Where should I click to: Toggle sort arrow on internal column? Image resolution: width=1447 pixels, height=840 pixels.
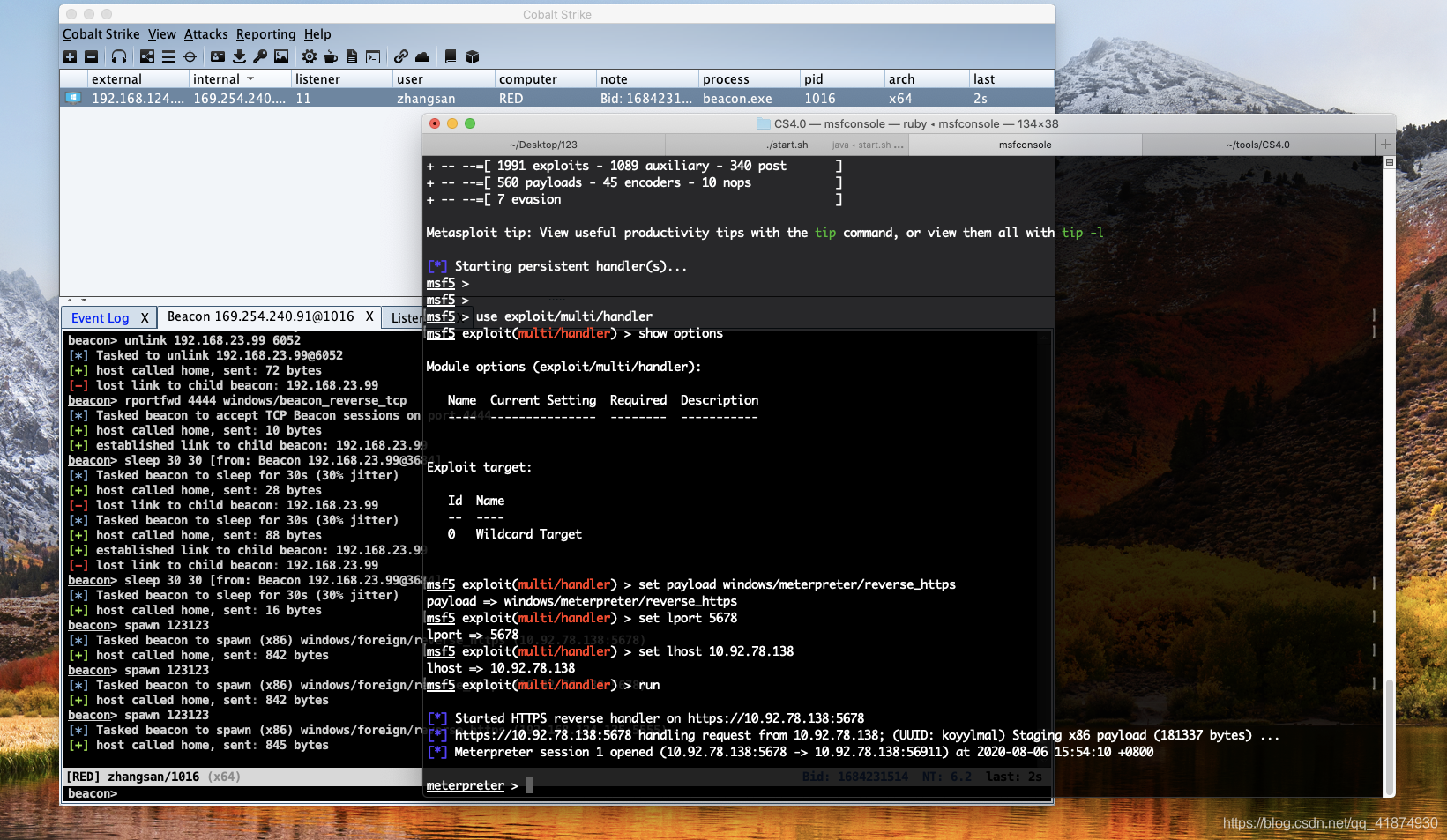(250, 78)
